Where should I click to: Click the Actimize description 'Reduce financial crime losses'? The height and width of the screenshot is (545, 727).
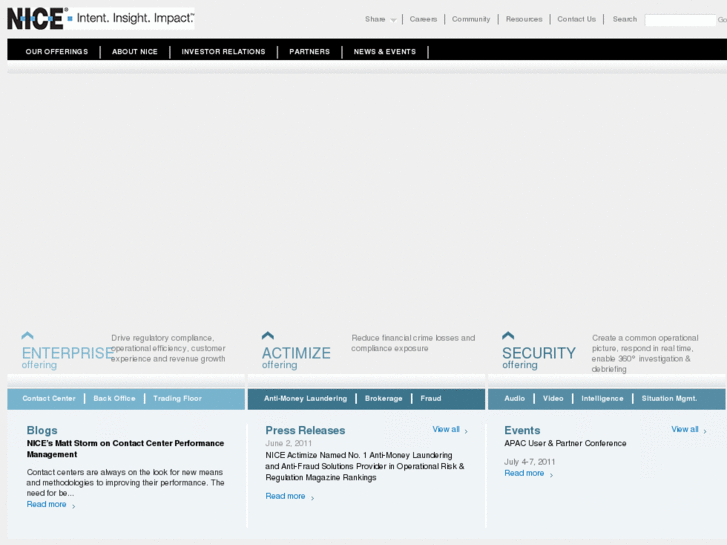click(x=413, y=343)
